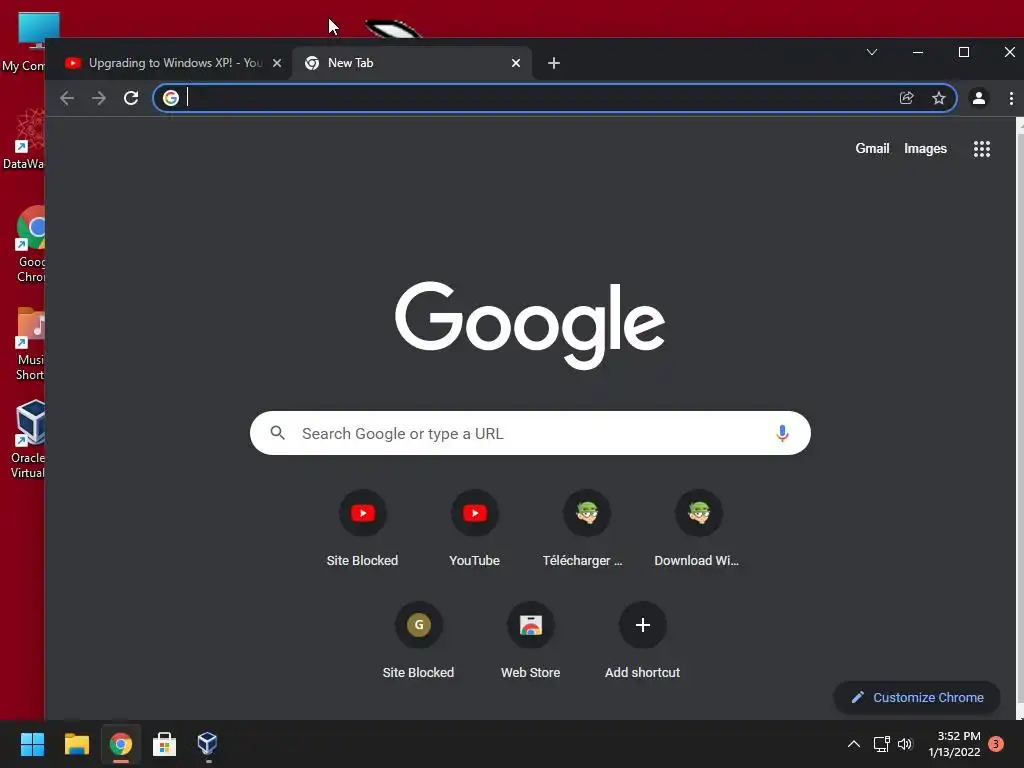Open VirtualBox from the taskbar
1024x768 pixels.
208,744
